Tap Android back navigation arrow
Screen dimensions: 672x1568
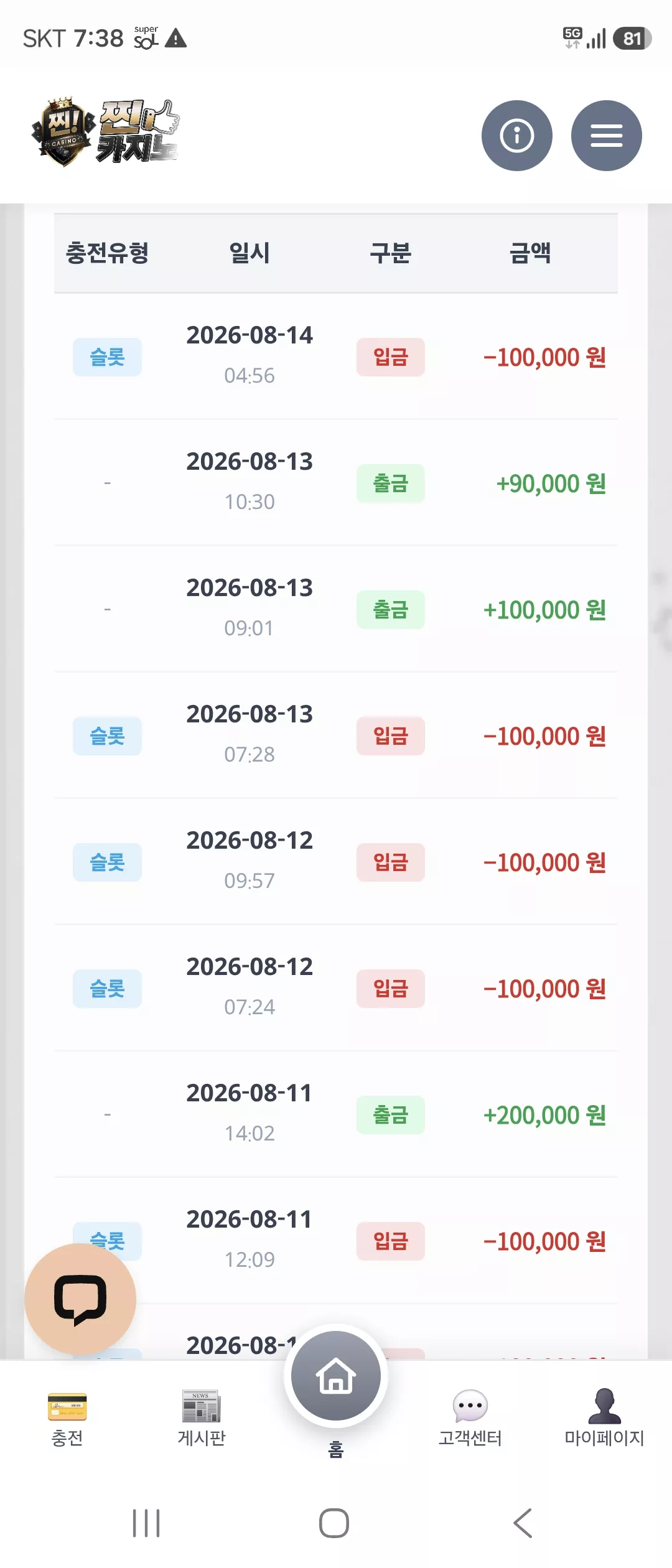tap(523, 1523)
